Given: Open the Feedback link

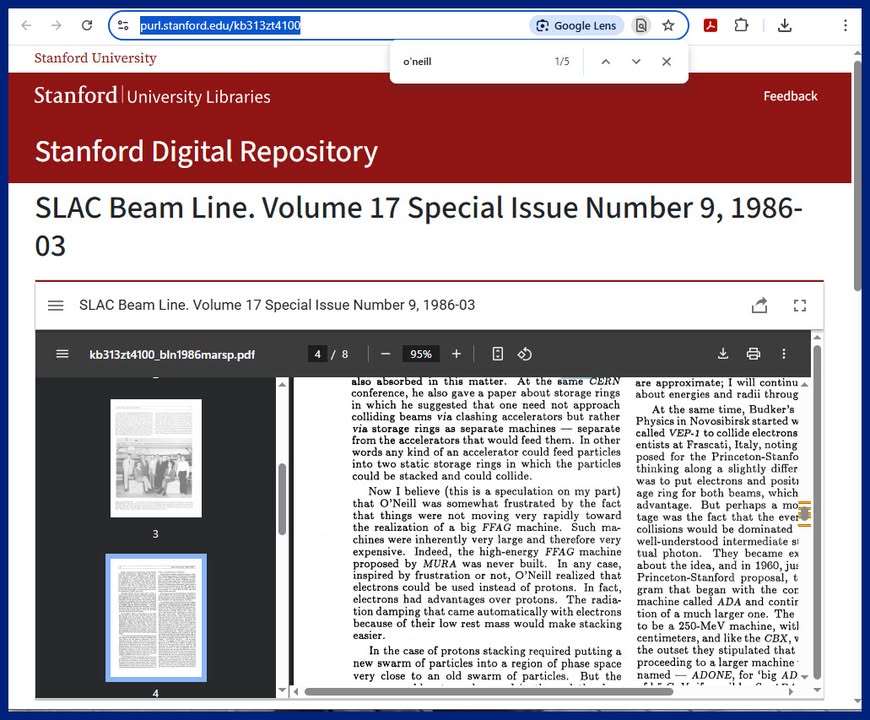Looking at the screenshot, I should click(790, 96).
